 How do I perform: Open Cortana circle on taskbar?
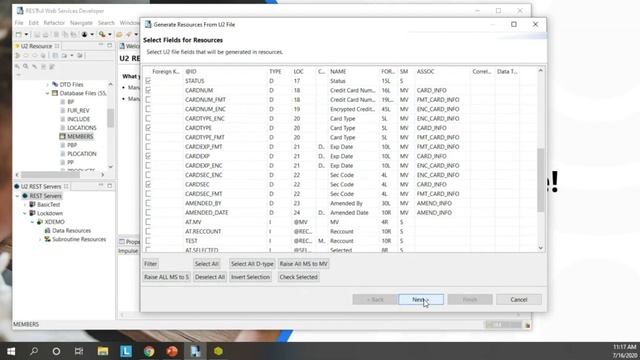tap(56, 351)
